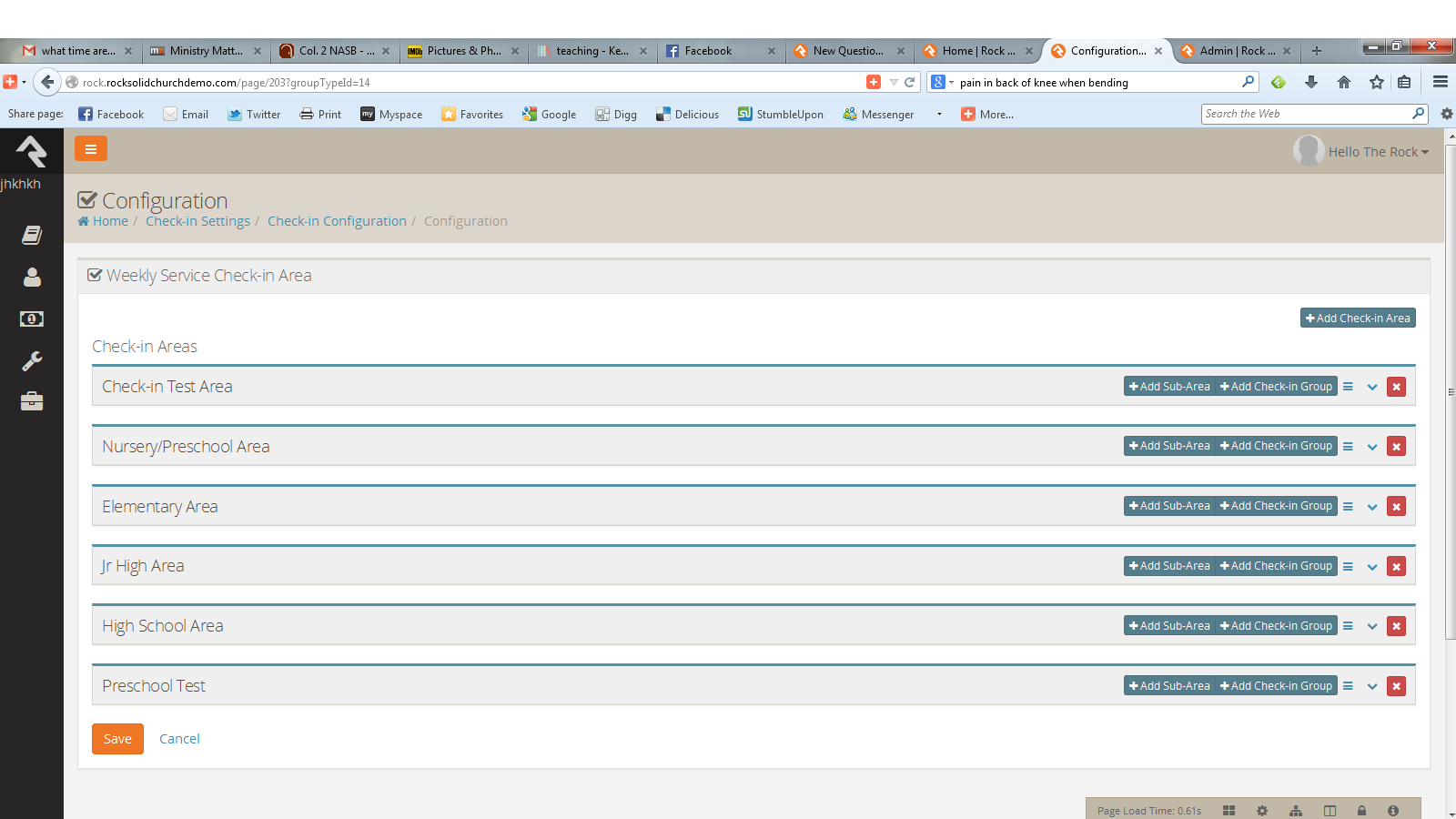
Task: Click reorder handle for Elementary Area
Action: 1348,507
